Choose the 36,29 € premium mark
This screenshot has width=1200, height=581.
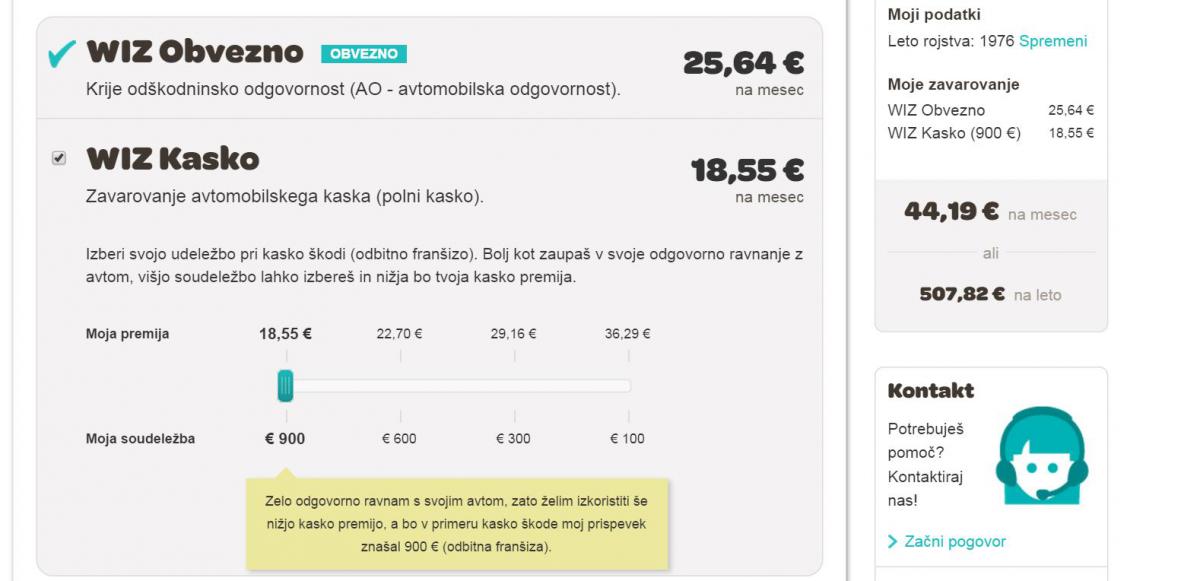627,334
